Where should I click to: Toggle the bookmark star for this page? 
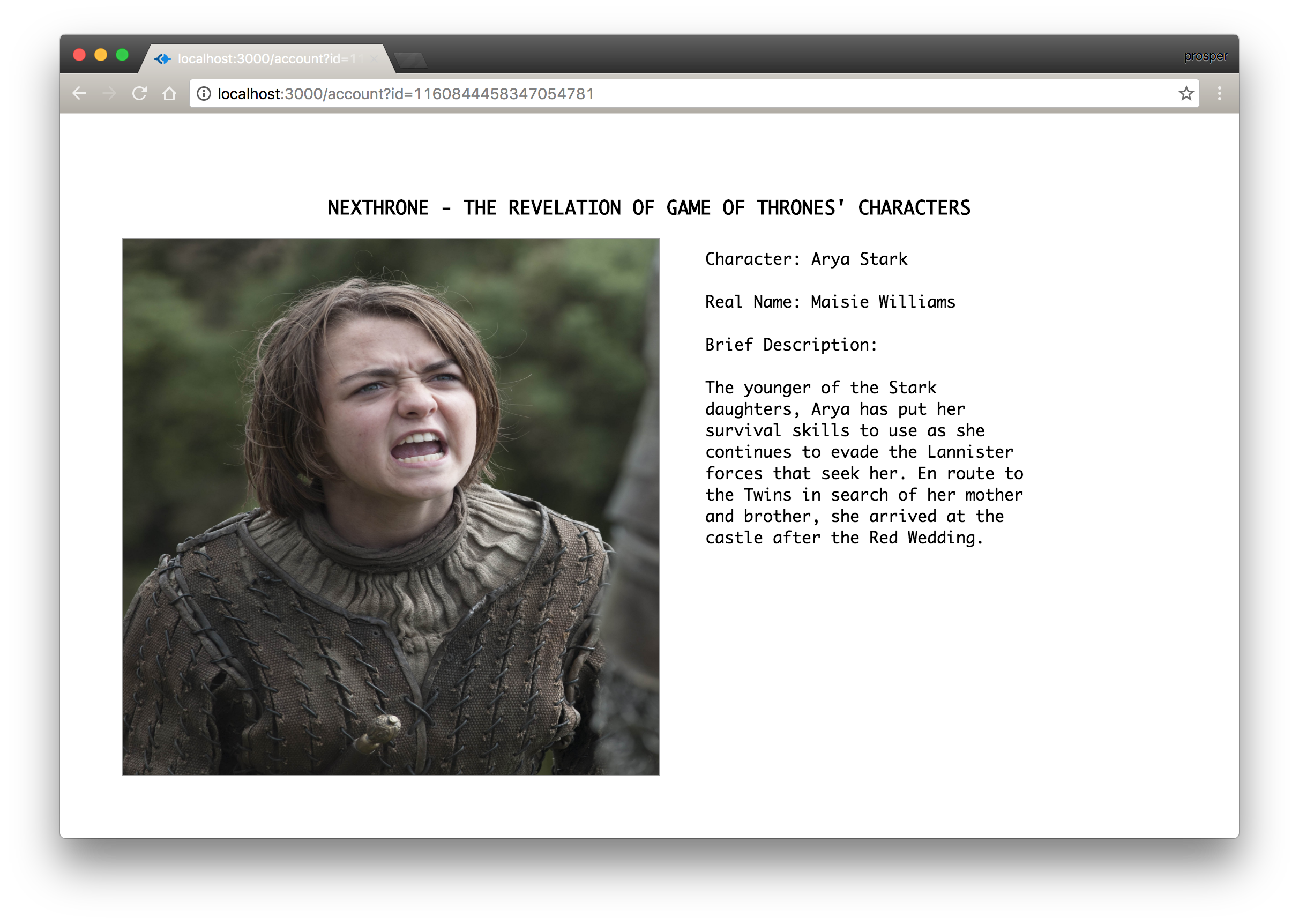click(1186, 93)
